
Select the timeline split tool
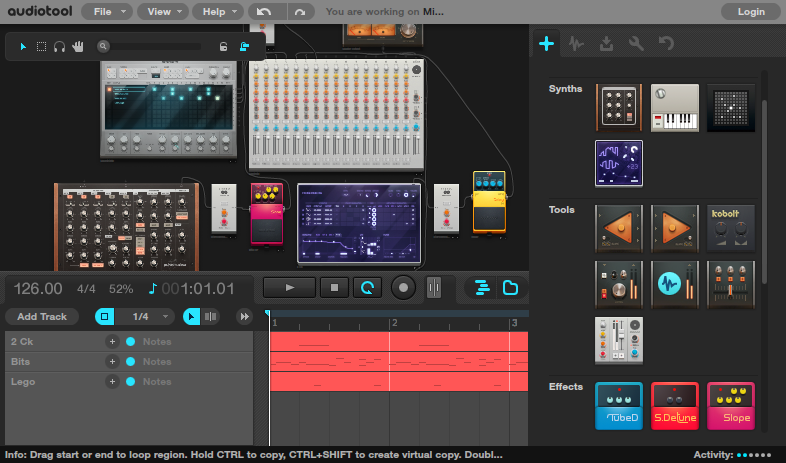pos(211,317)
